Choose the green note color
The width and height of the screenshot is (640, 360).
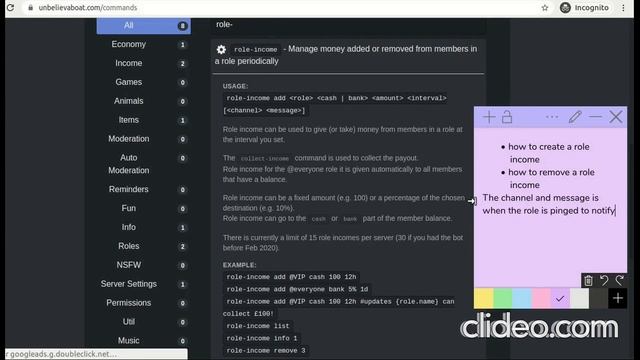coord(503,298)
